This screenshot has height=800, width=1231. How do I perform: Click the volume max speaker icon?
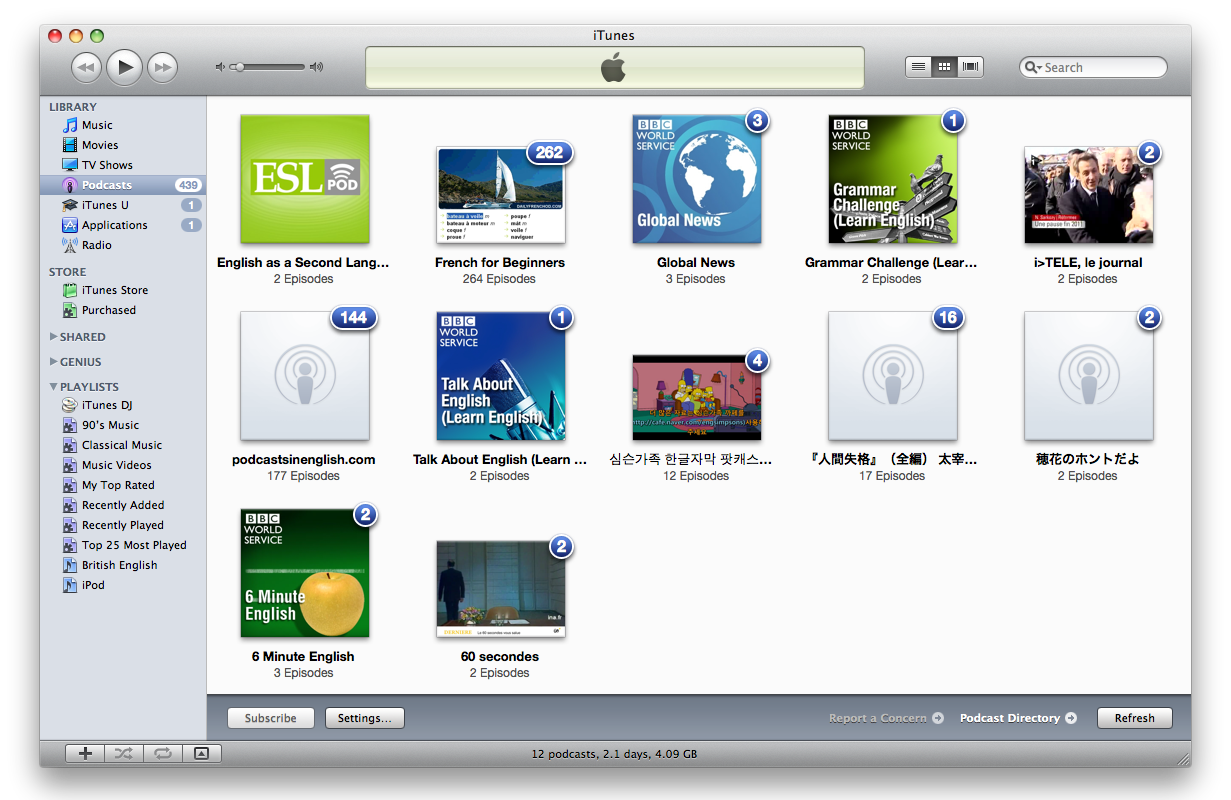[x=317, y=67]
